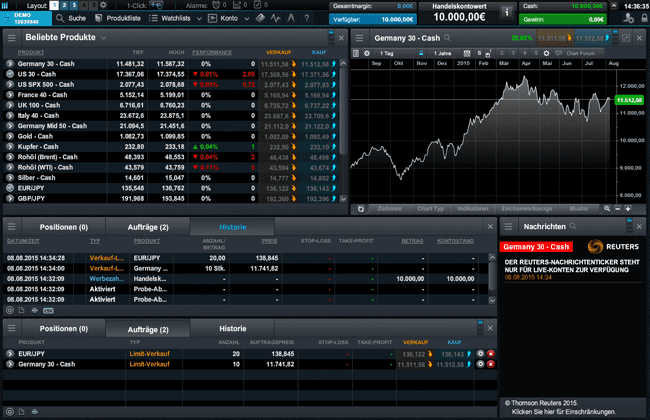This screenshot has height=420, width=650.
Task: Click the pulse chart icon in toolbar
Action: click(276, 18)
